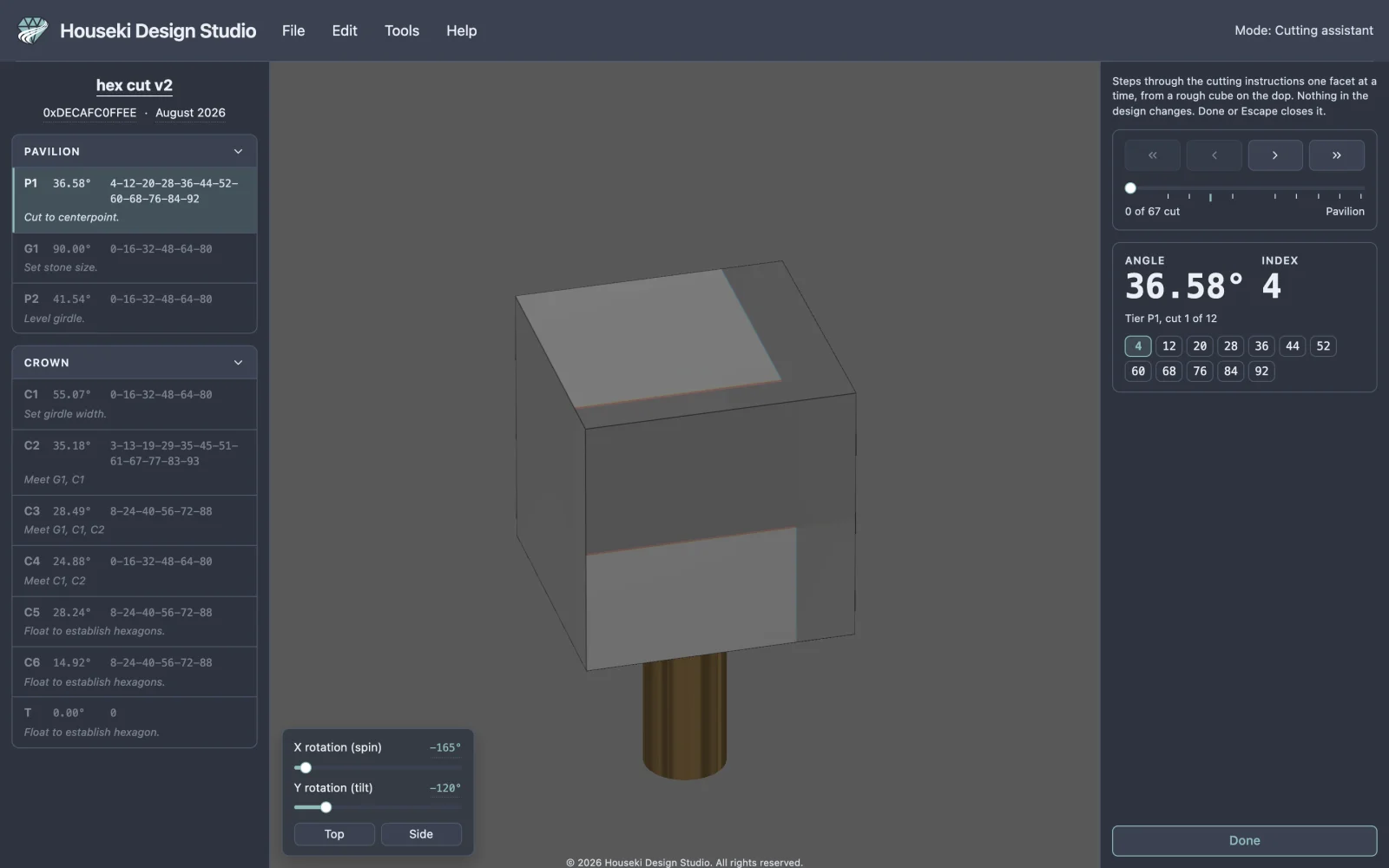This screenshot has width=1389, height=868.
Task: Open the Edit menu
Action: pyautogui.click(x=345, y=30)
